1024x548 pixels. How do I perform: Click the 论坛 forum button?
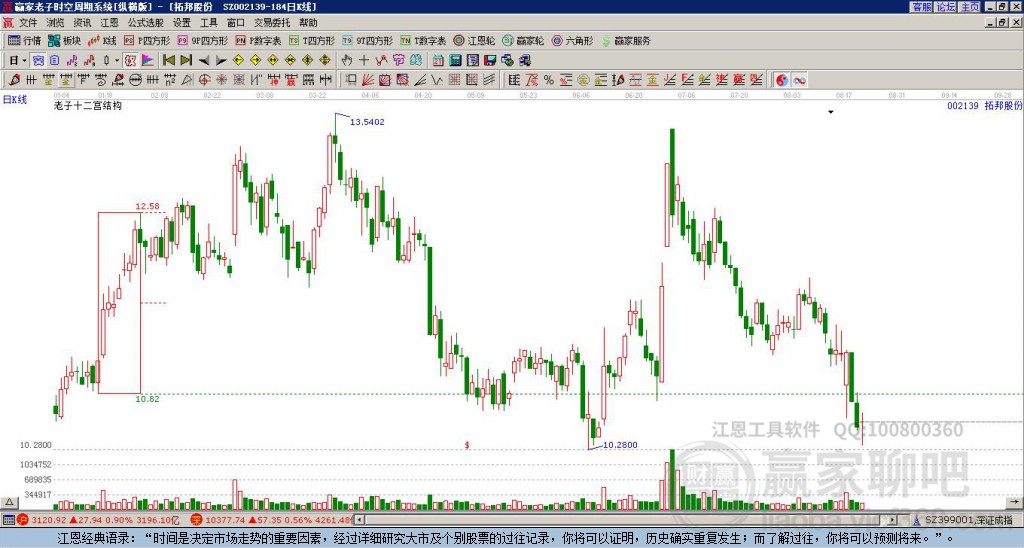(946, 7)
